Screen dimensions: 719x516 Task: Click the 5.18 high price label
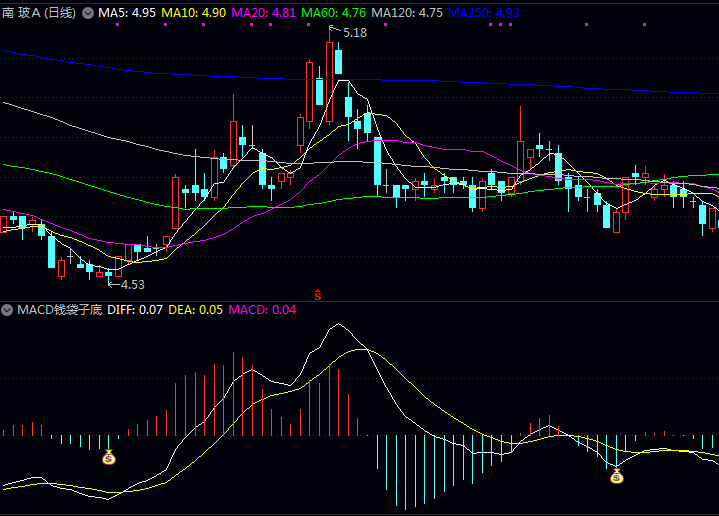pos(354,33)
